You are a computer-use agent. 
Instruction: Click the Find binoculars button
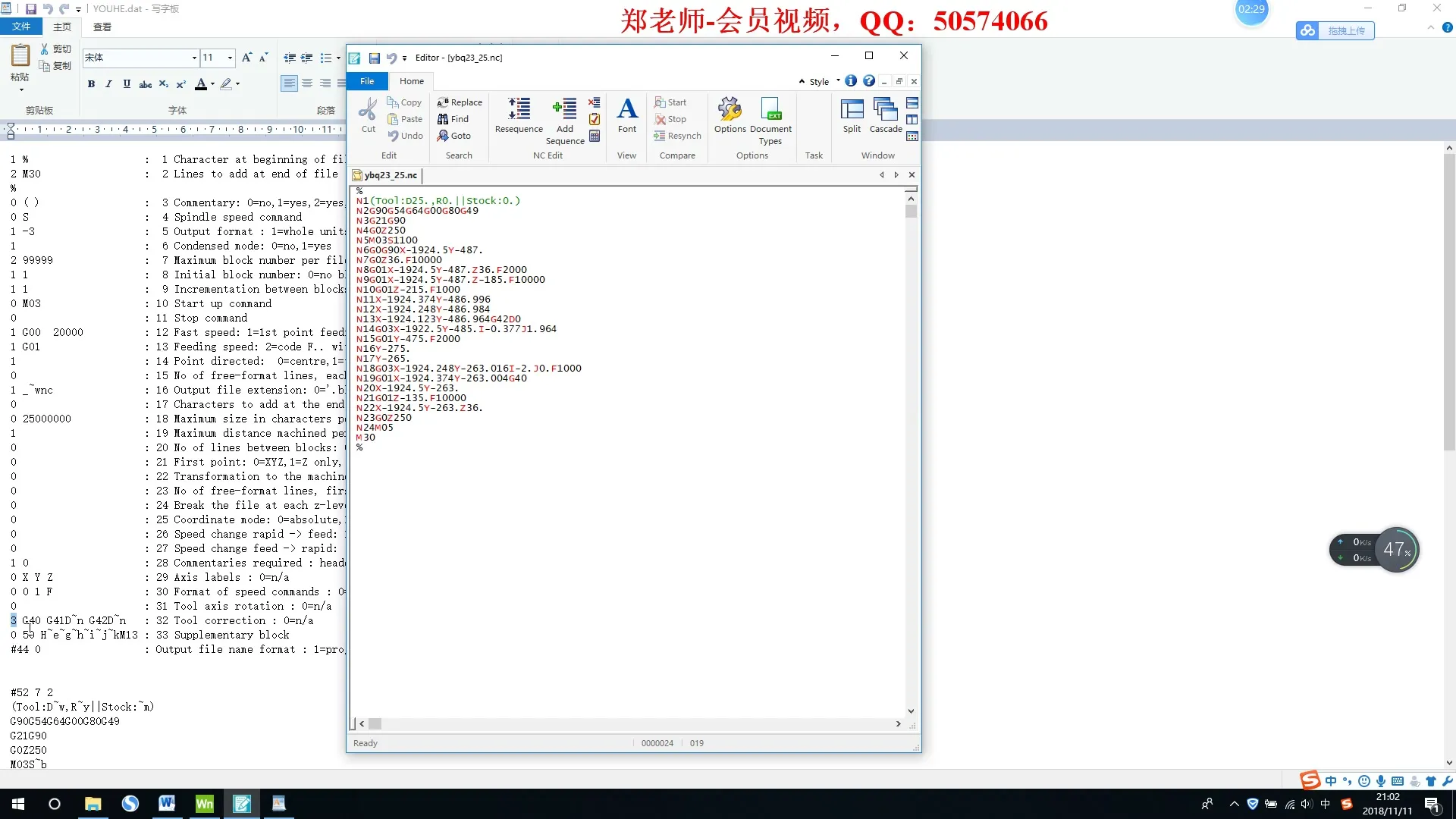tap(453, 119)
